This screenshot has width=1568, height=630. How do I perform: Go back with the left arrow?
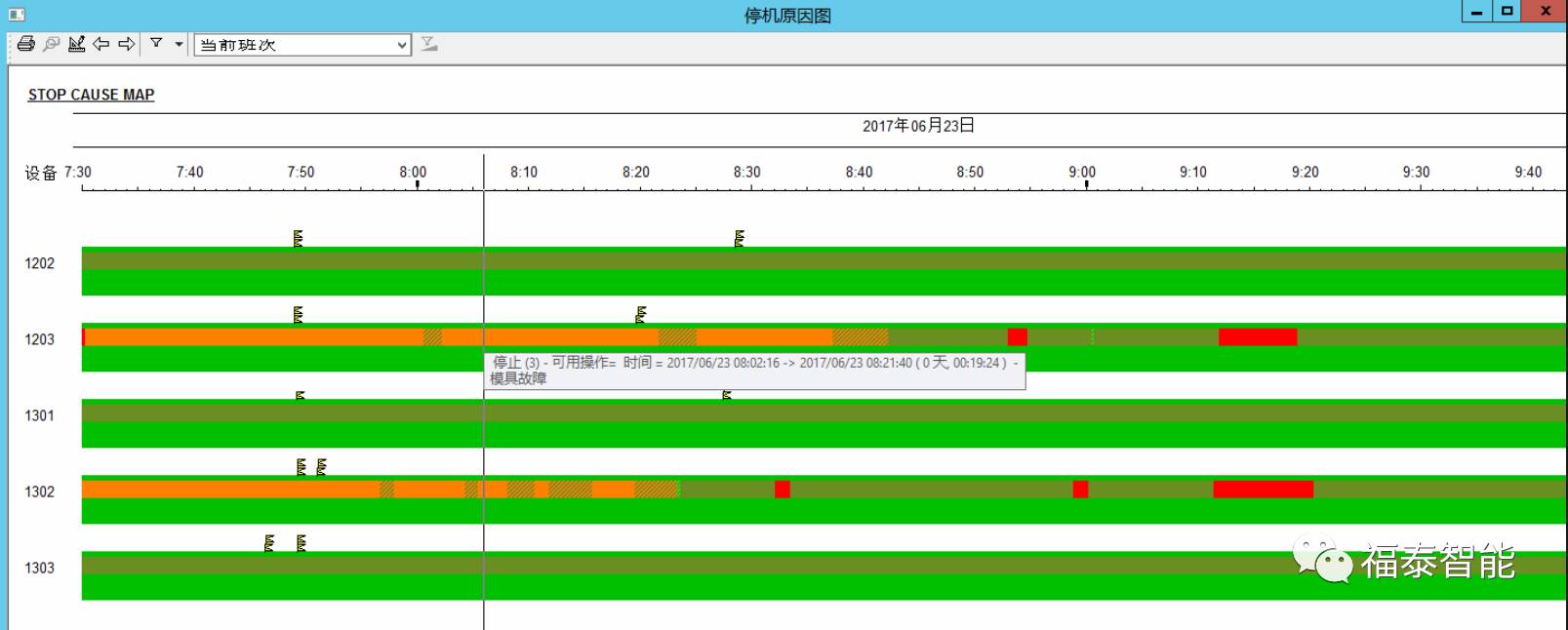[x=101, y=44]
